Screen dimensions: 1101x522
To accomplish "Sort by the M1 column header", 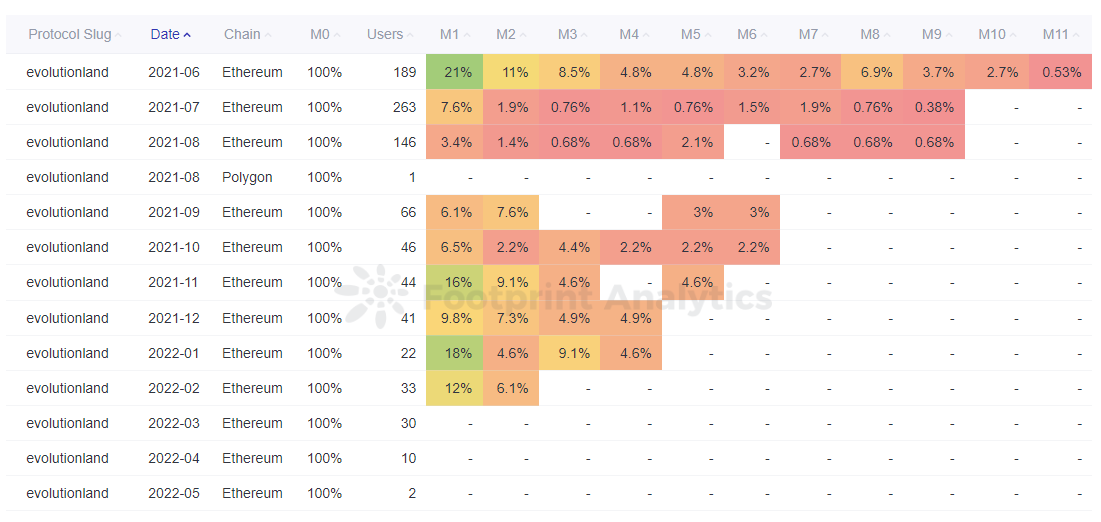I will click(455, 34).
